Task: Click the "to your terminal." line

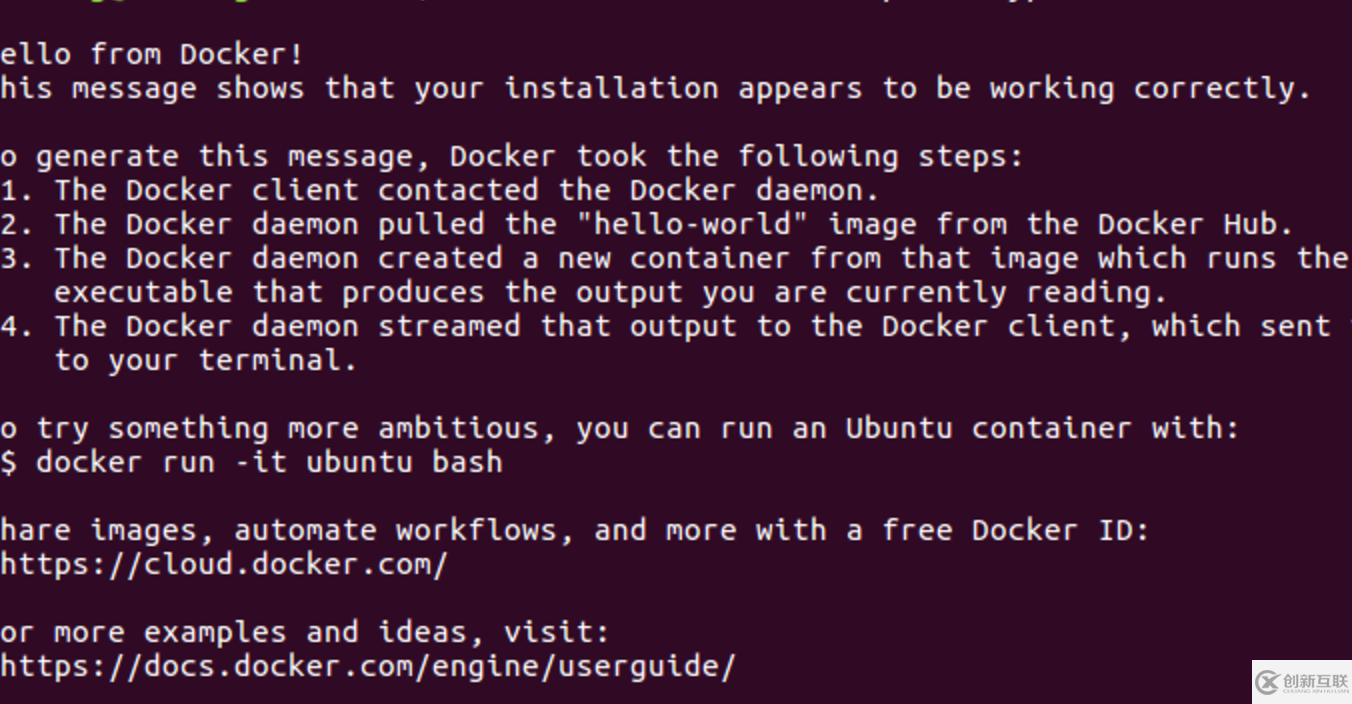Action: click(205, 360)
